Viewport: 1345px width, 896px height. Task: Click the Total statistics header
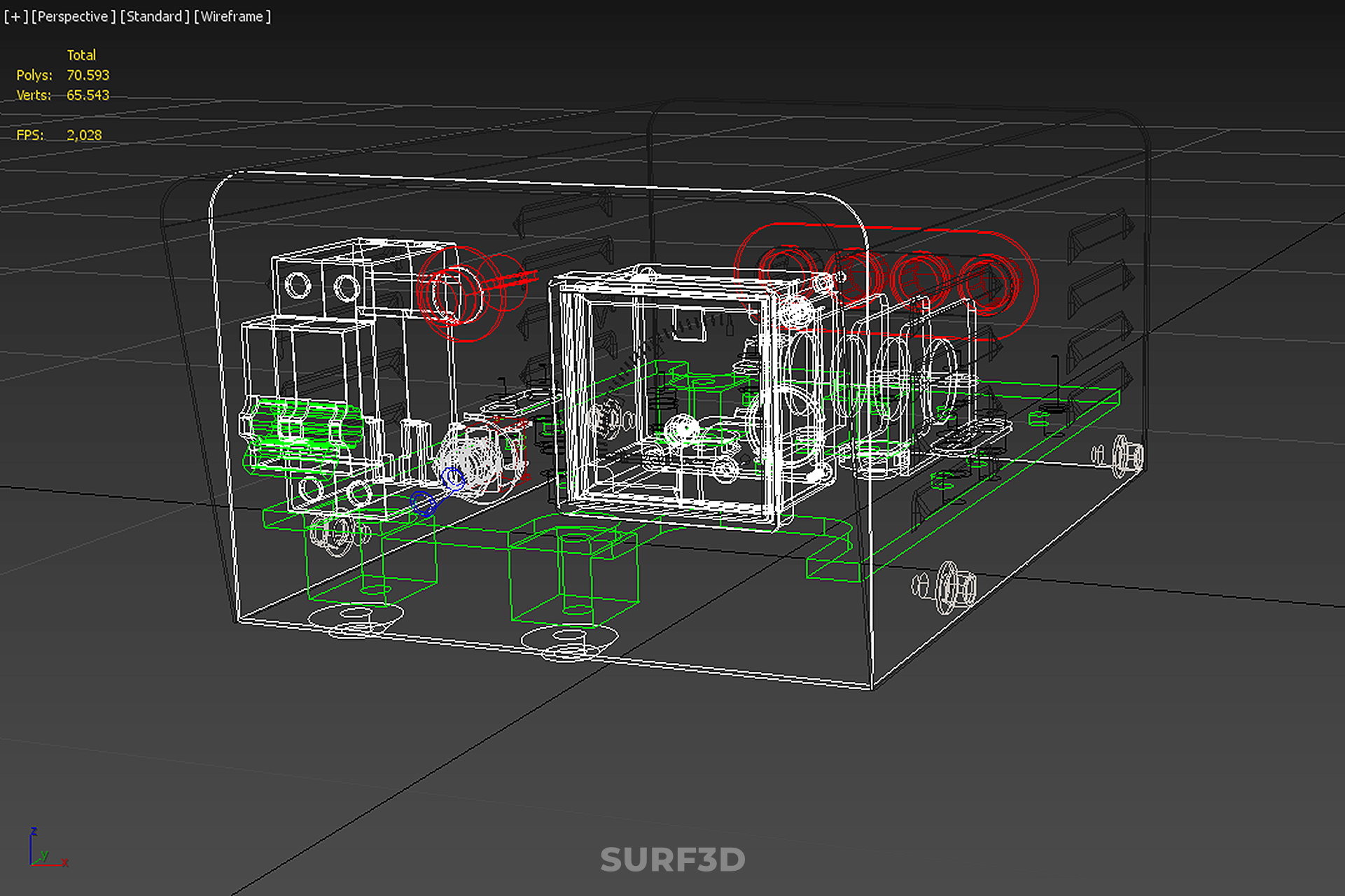coord(81,55)
